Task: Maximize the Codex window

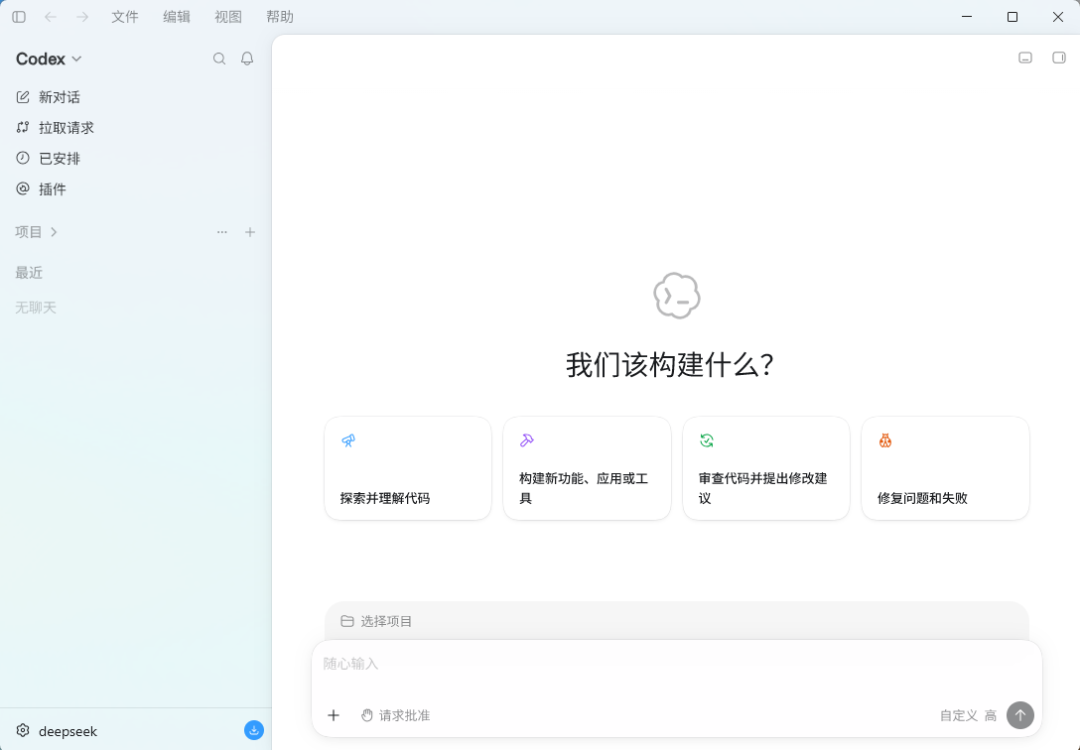Action: tap(1012, 17)
